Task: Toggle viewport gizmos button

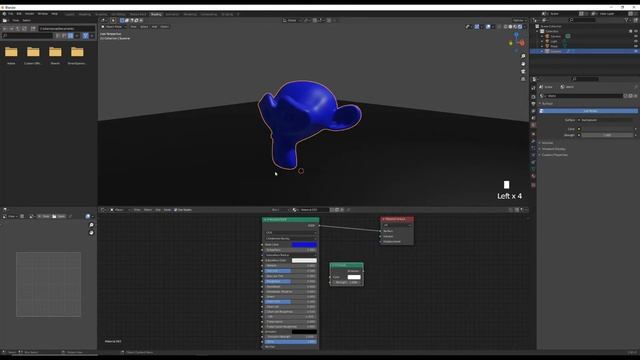Action: pyautogui.click(x=477, y=27)
